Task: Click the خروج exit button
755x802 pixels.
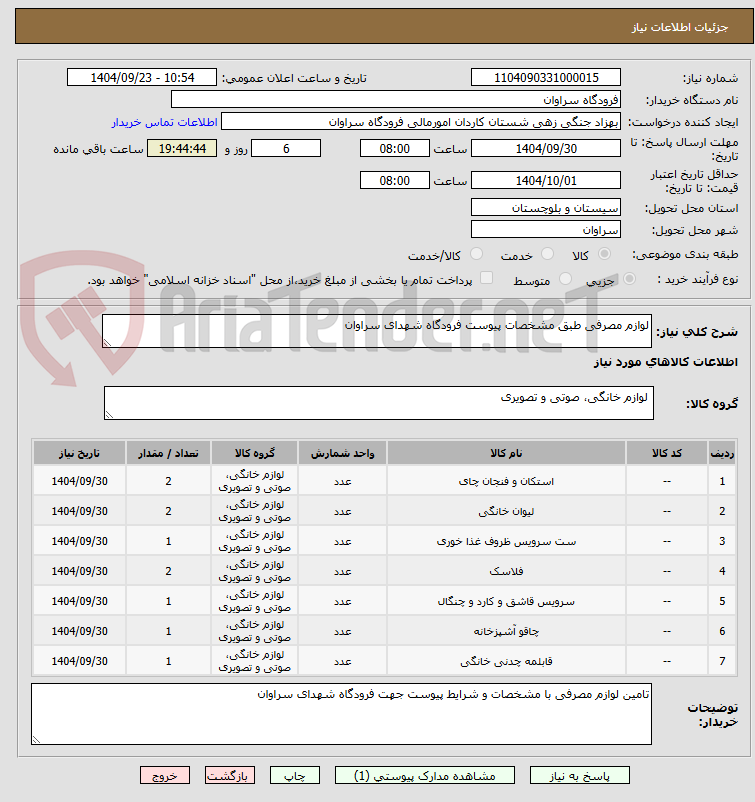Action: click(165, 775)
